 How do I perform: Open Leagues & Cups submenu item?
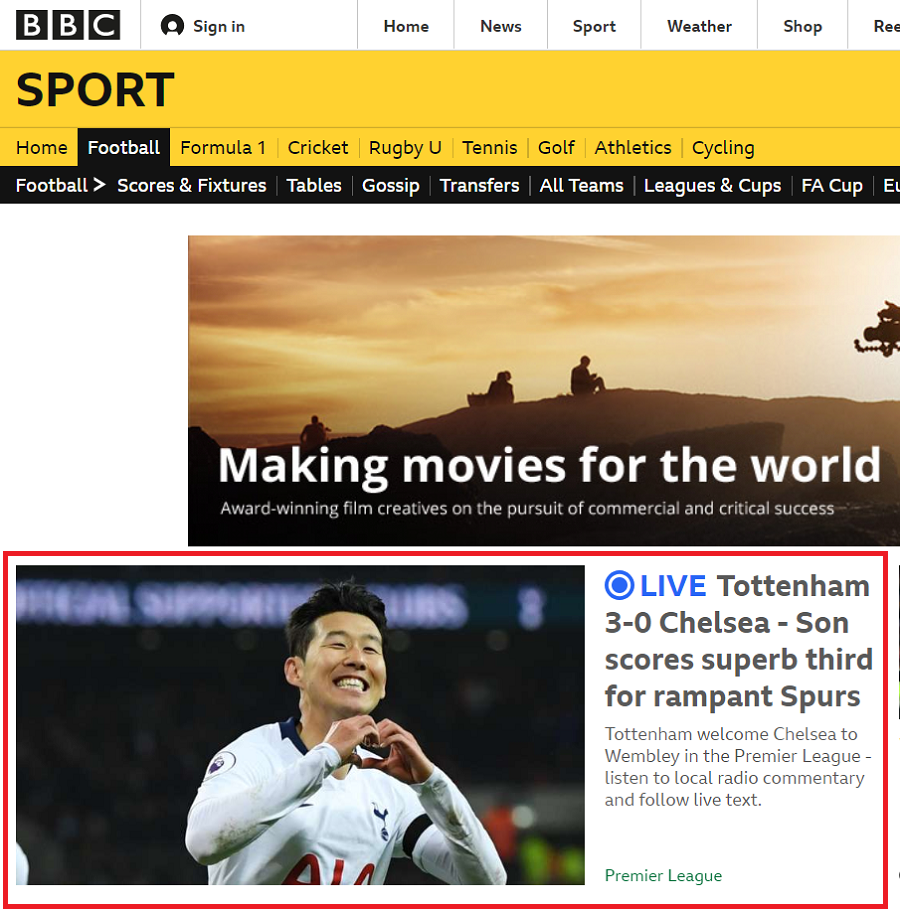pyautogui.click(x=713, y=186)
